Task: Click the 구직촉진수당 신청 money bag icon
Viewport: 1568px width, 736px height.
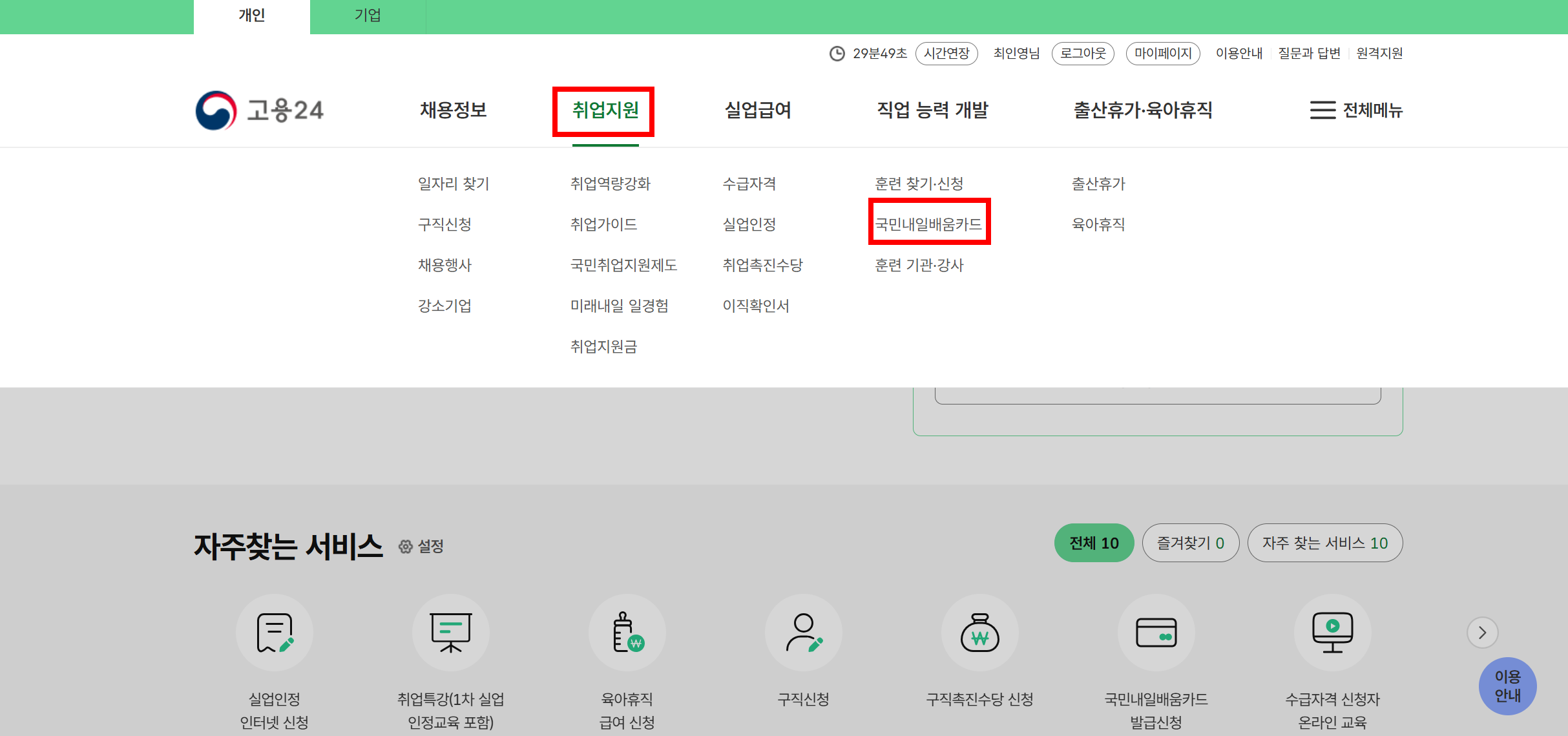Action: coord(980,633)
